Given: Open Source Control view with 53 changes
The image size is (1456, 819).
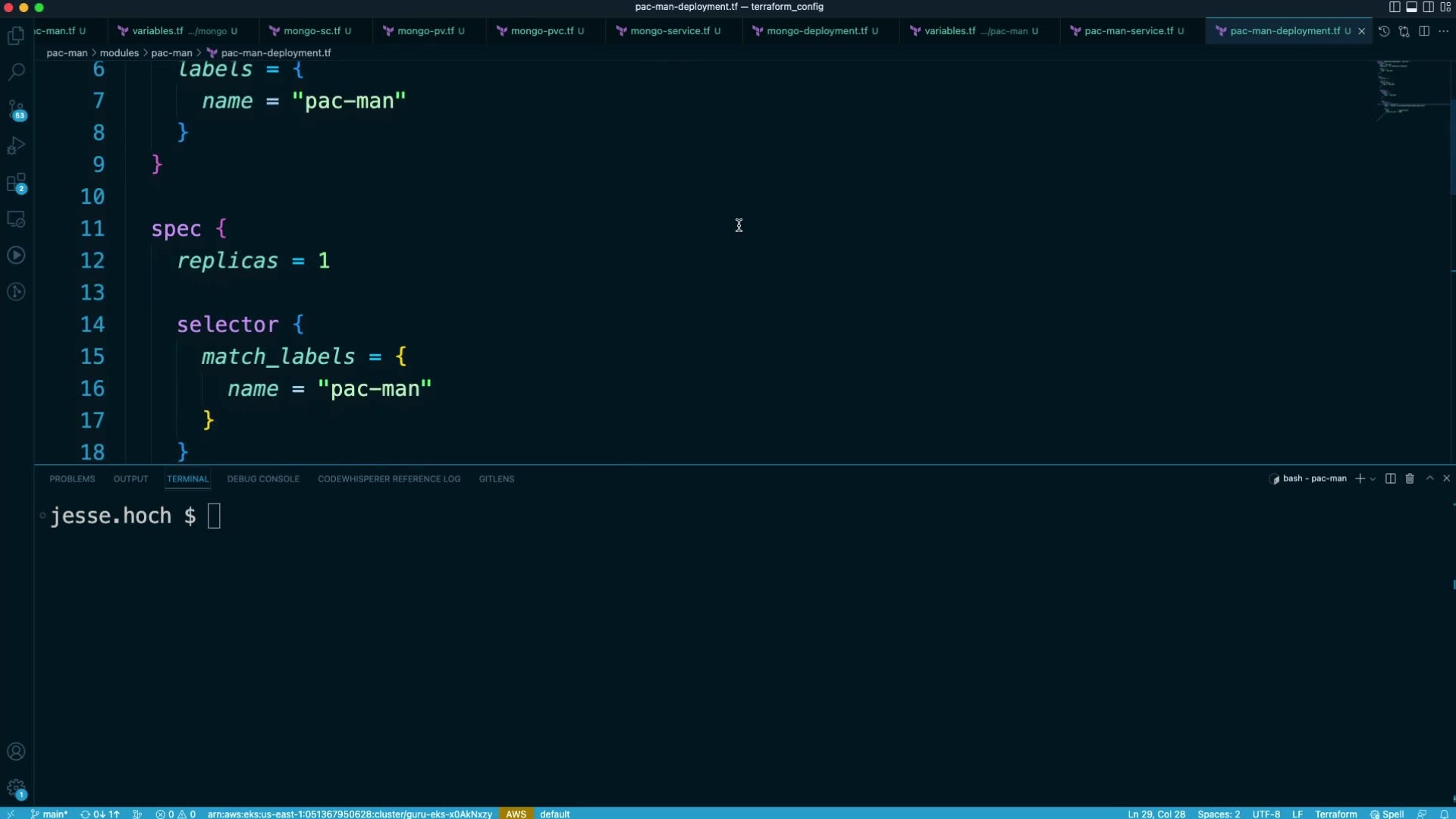Looking at the screenshot, I should point(16,110).
